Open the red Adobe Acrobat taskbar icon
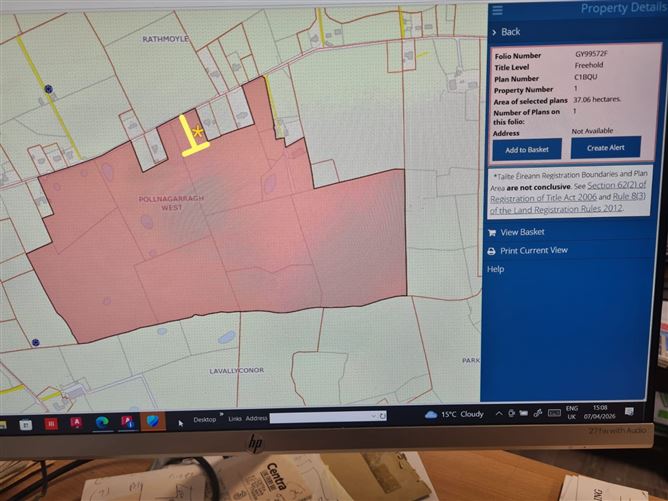This screenshot has width=668, height=501. click(77, 423)
